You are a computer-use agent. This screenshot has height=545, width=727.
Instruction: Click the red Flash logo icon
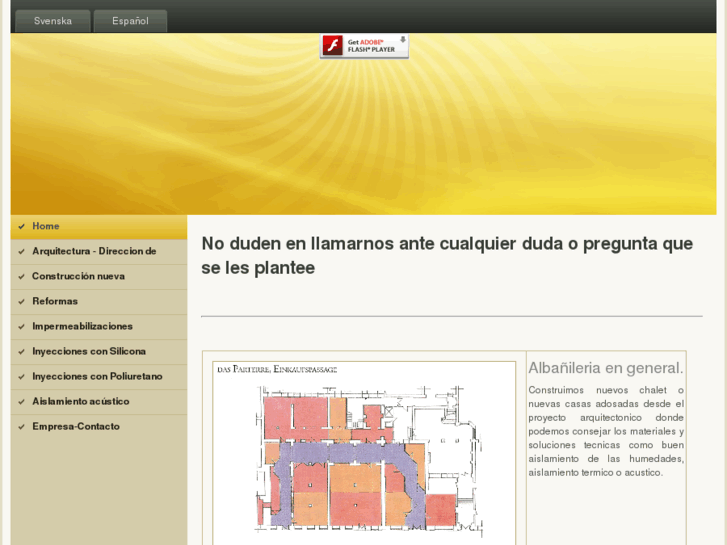click(332, 45)
